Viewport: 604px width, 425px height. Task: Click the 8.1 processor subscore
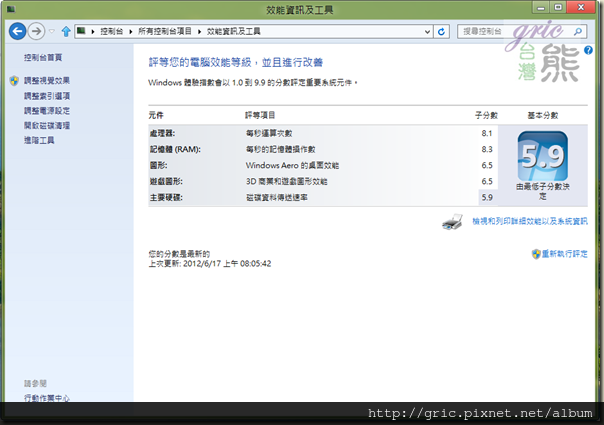tap(487, 133)
